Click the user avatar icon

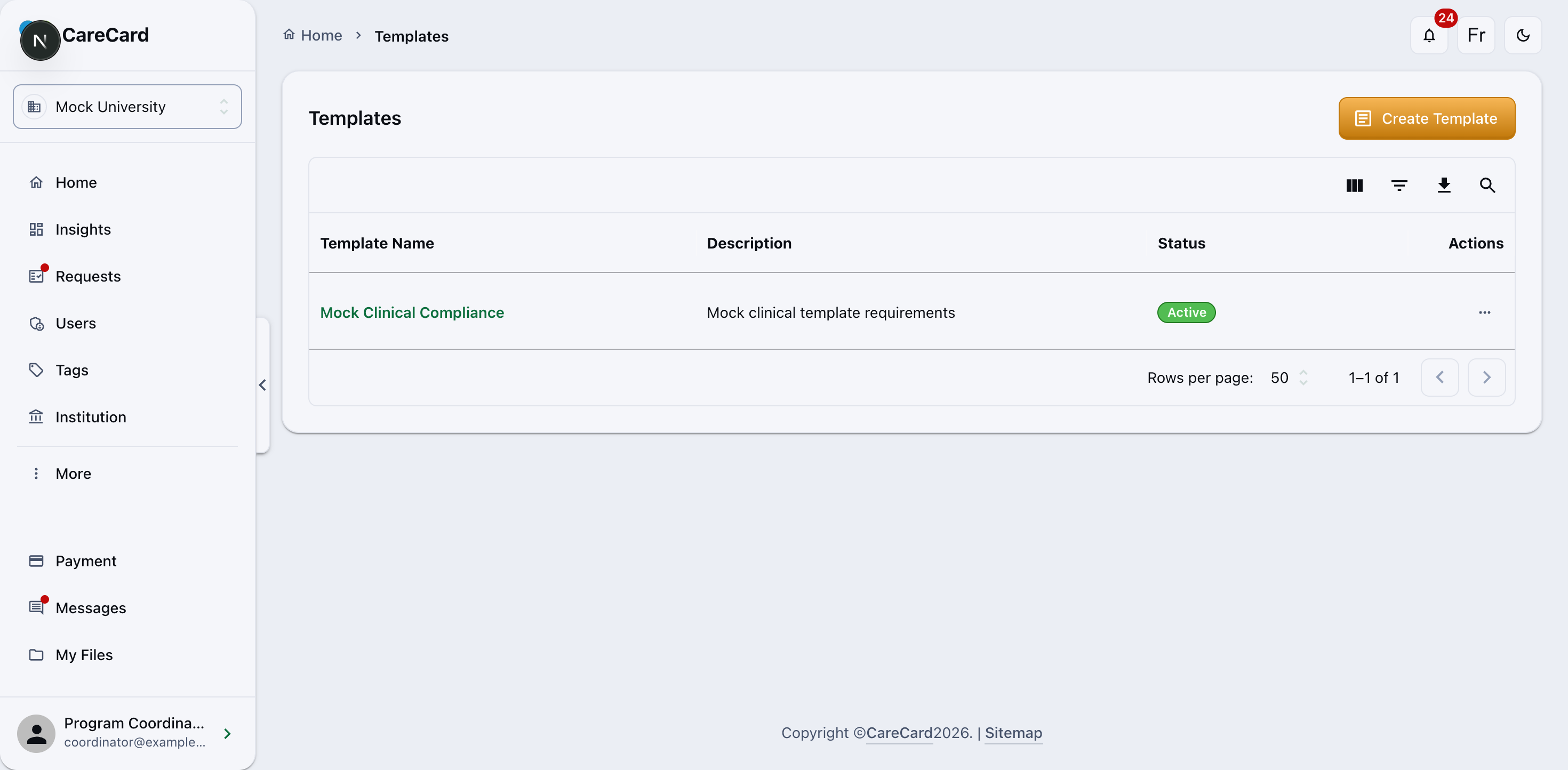pos(36,734)
